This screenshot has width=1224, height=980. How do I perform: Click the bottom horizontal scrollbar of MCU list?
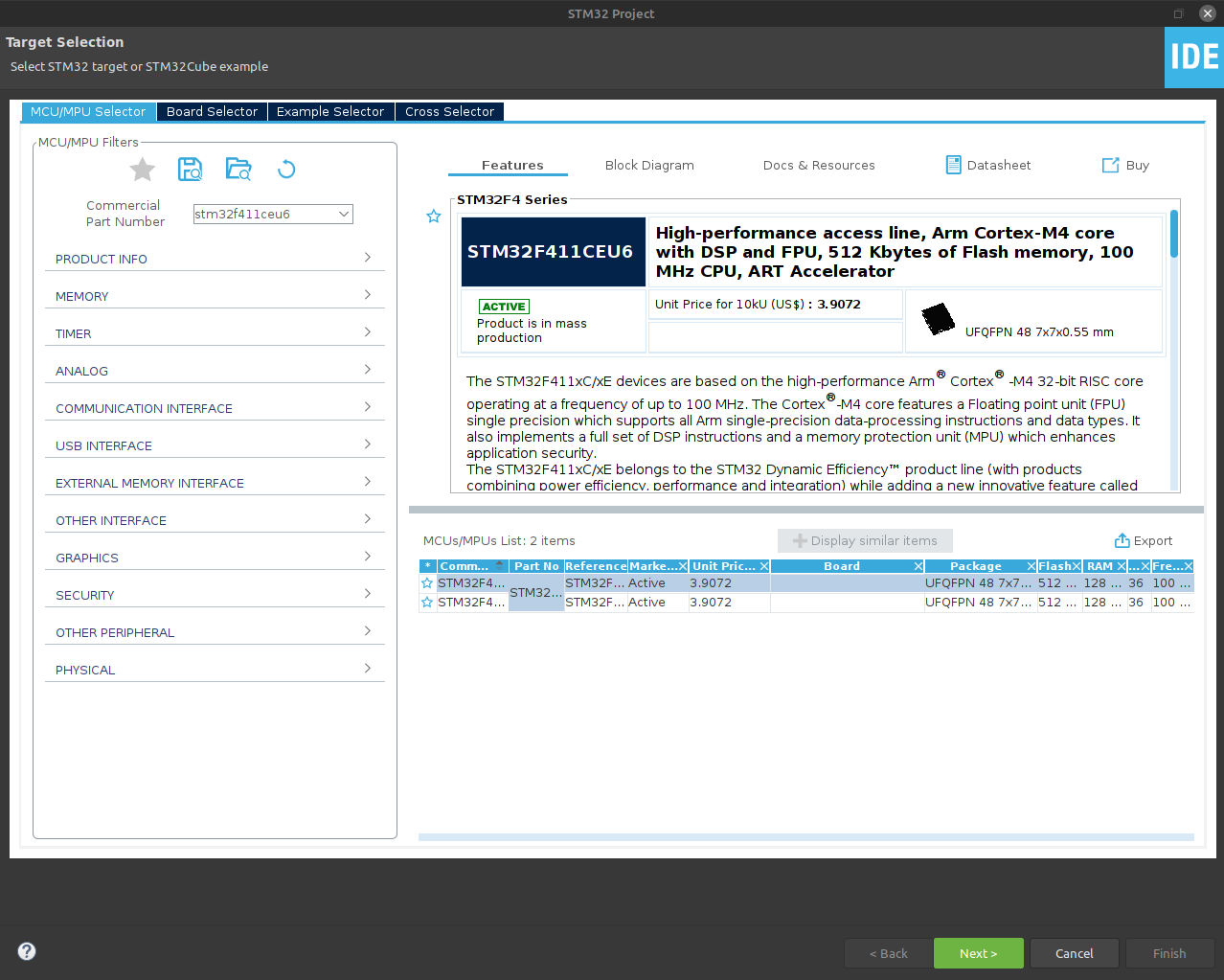pos(806,837)
